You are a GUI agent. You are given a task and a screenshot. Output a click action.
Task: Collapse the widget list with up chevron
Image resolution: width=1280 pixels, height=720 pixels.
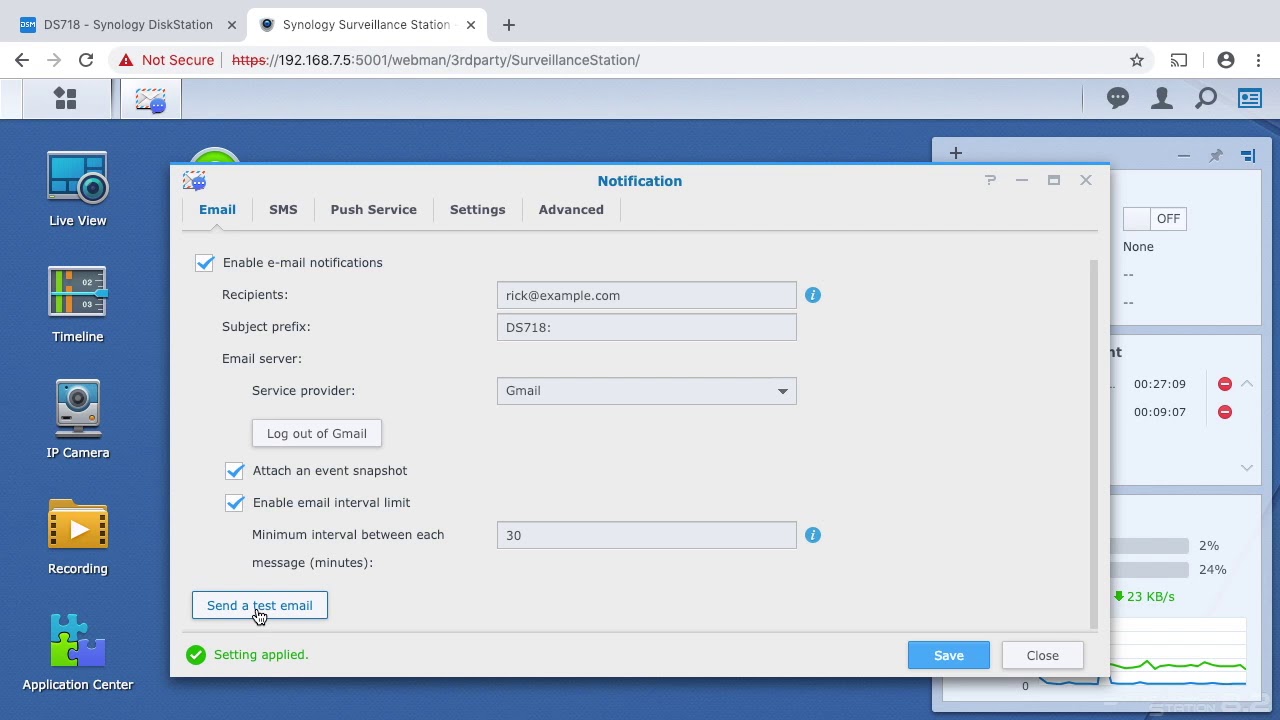1247,384
